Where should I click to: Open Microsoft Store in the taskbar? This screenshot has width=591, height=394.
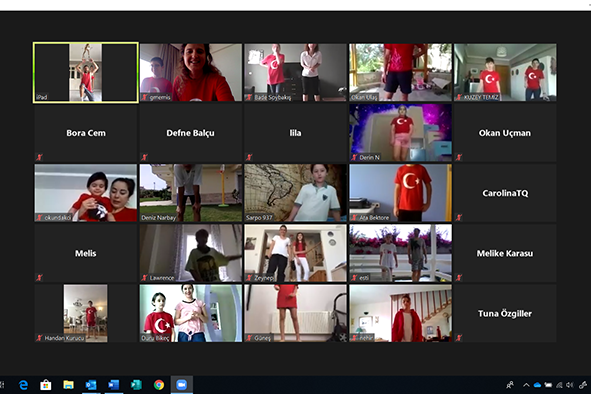point(46,385)
